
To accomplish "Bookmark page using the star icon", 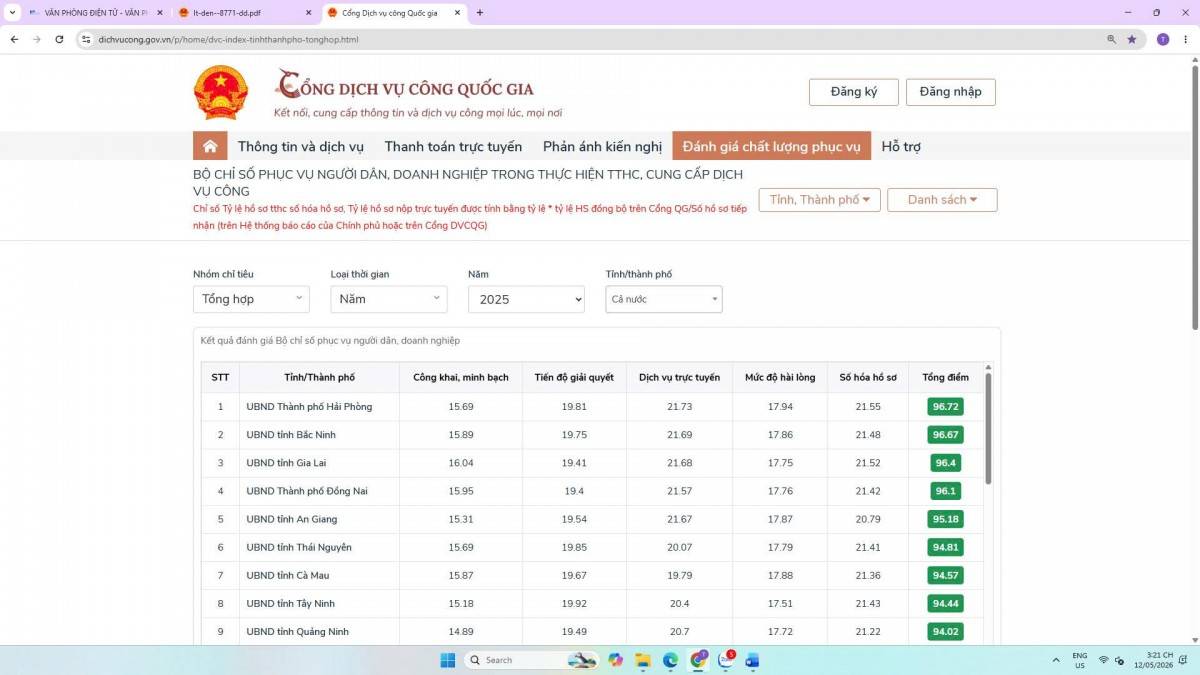I will click(x=1132, y=39).
